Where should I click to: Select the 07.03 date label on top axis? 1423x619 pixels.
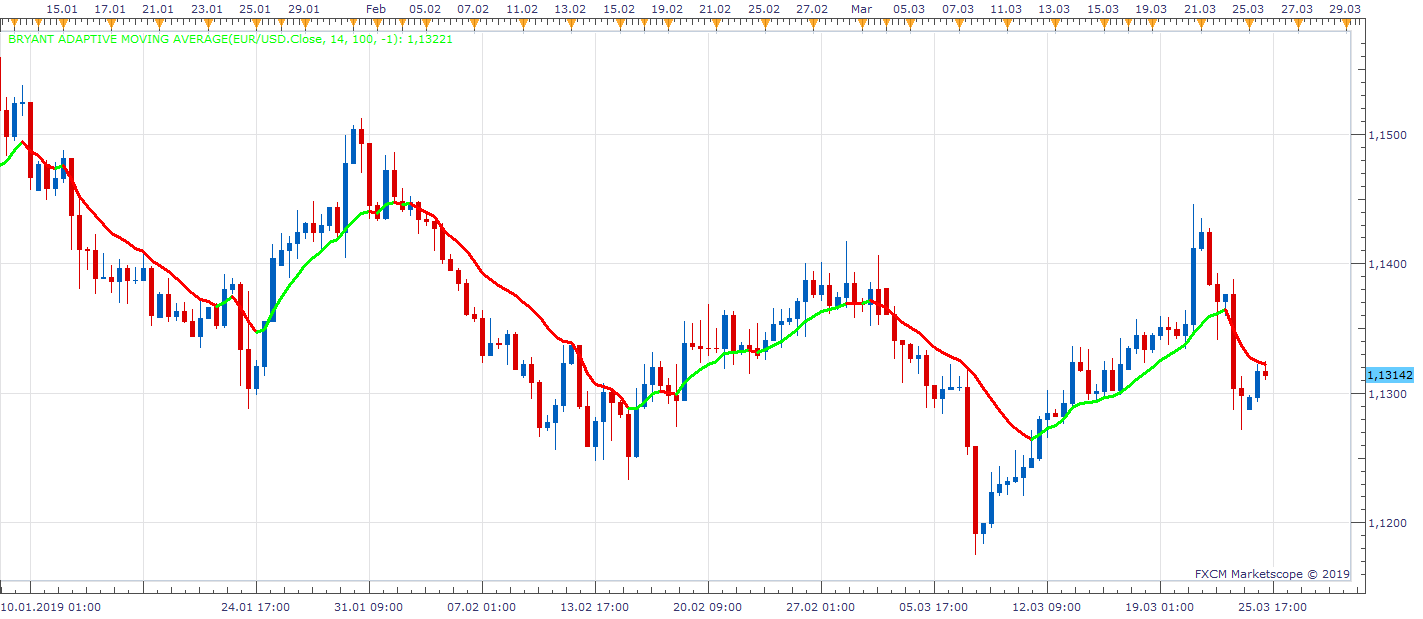958,8
